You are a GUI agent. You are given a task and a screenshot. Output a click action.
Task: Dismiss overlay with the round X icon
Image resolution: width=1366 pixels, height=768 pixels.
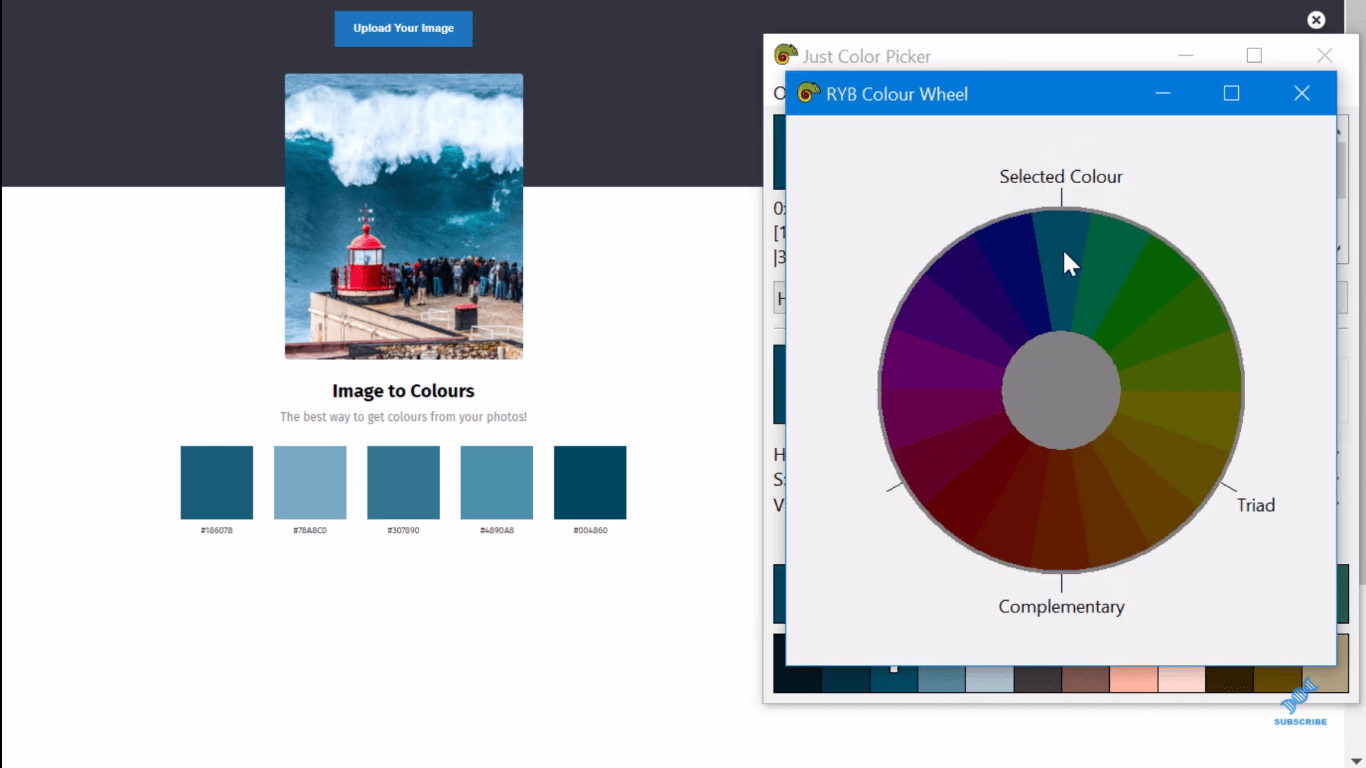1316,20
